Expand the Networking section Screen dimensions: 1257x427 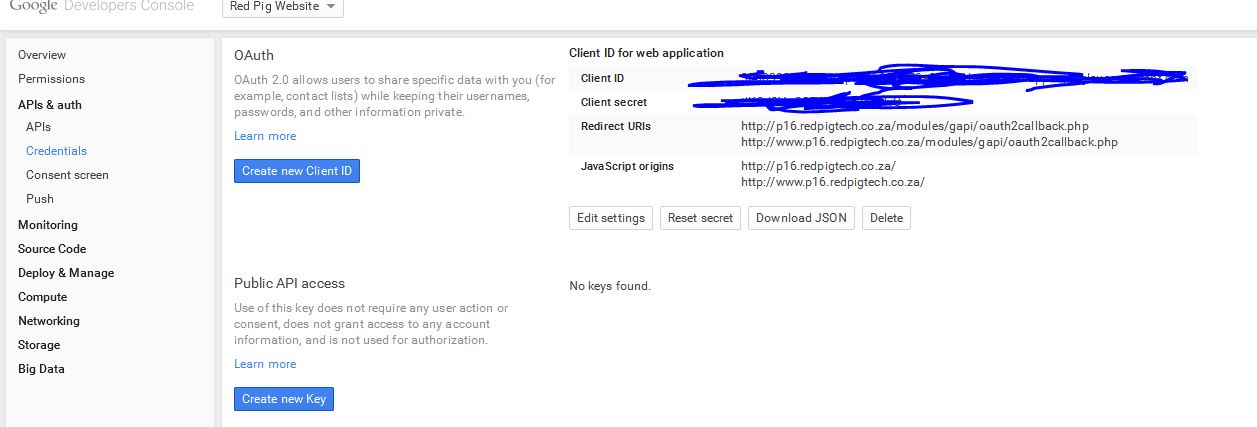point(49,321)
